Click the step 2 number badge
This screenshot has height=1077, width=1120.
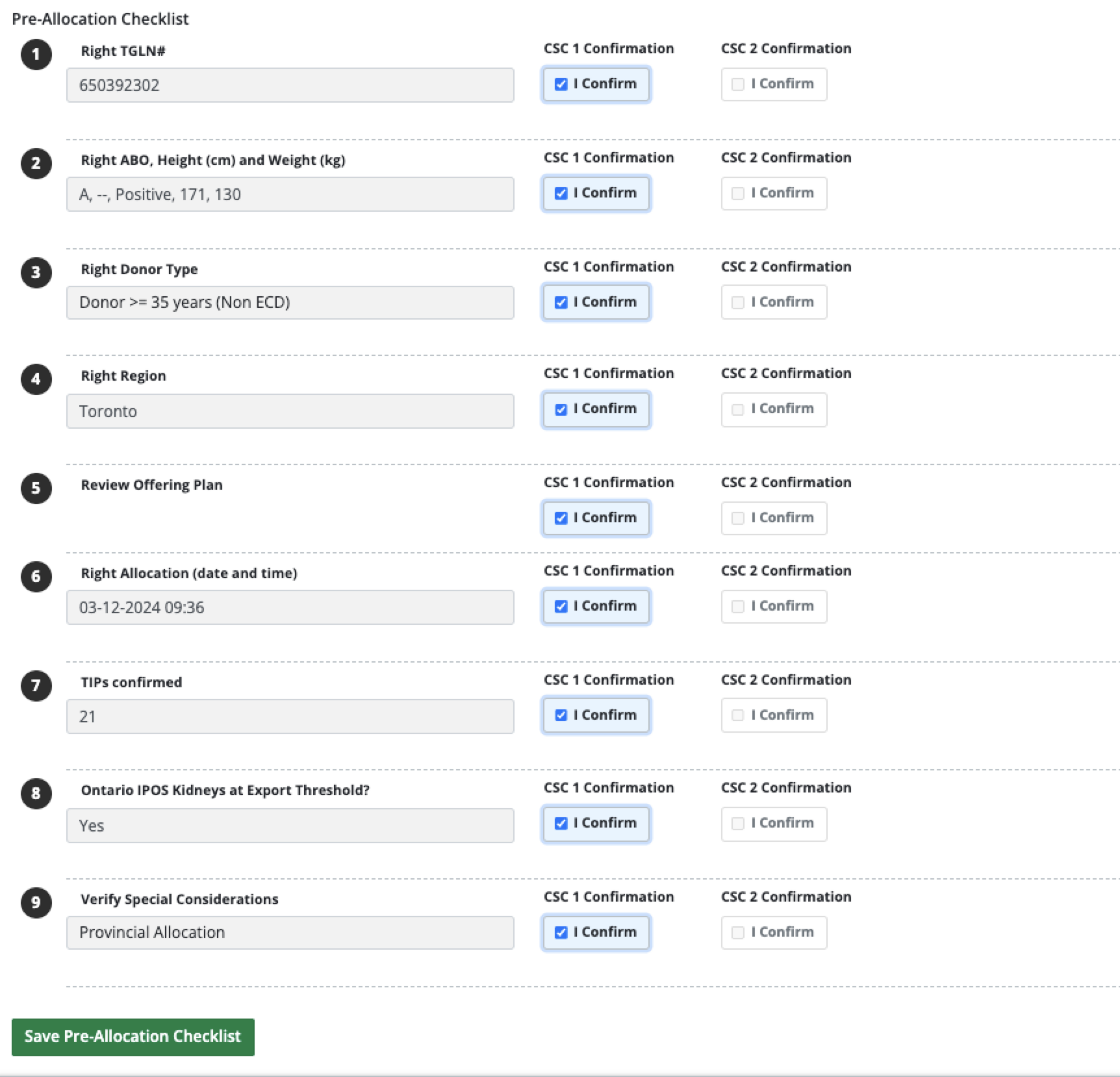point(36,164)
